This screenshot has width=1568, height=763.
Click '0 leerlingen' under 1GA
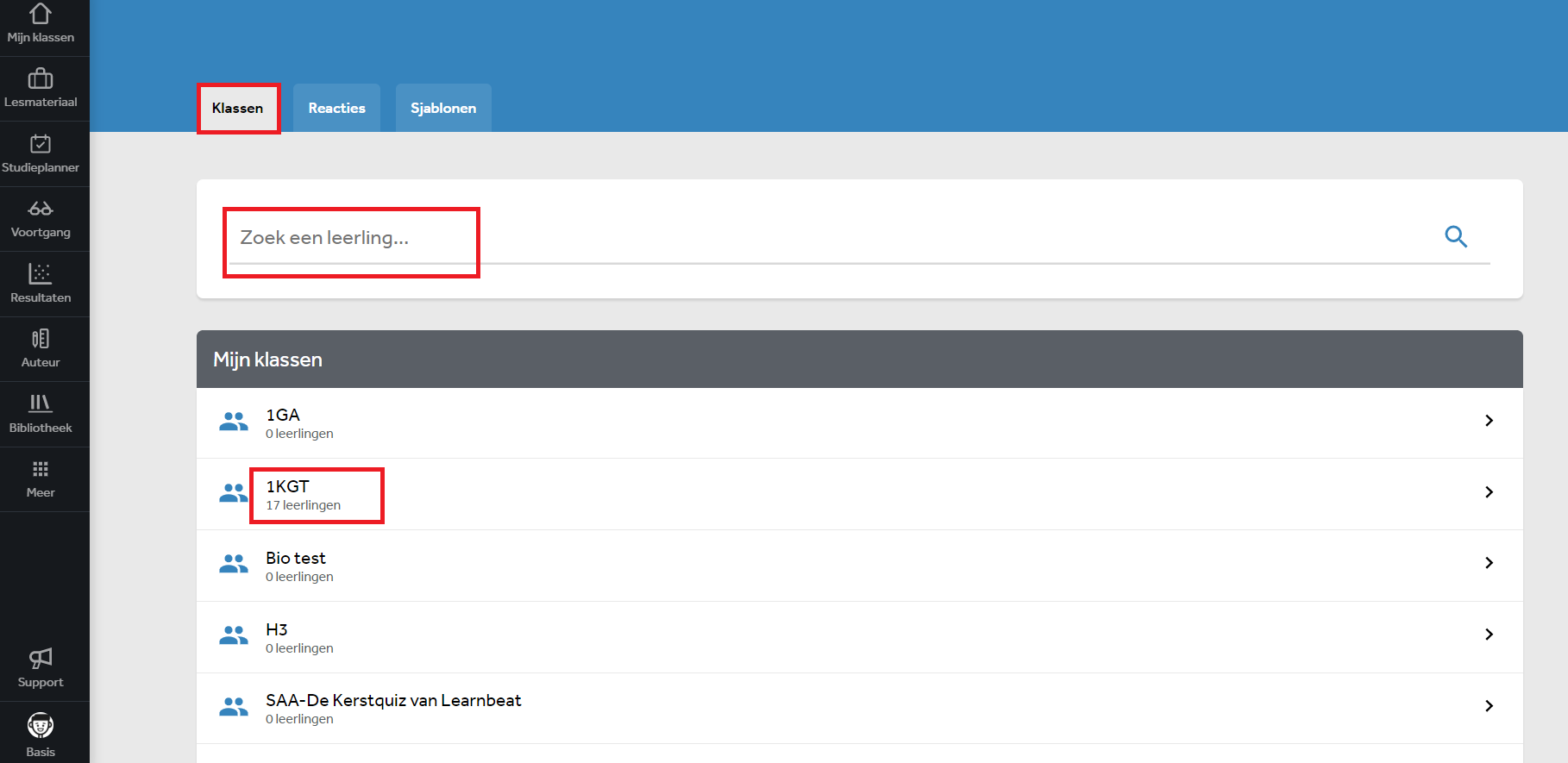point(299,434)
